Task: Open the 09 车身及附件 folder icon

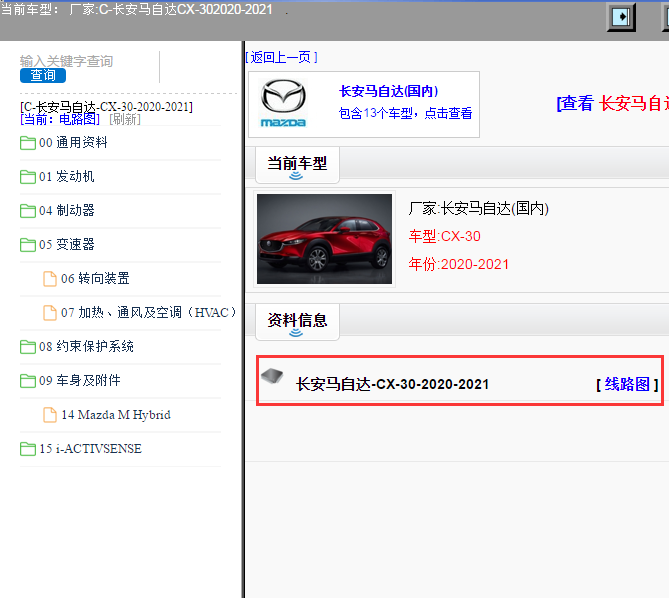Action: [28, 380]
